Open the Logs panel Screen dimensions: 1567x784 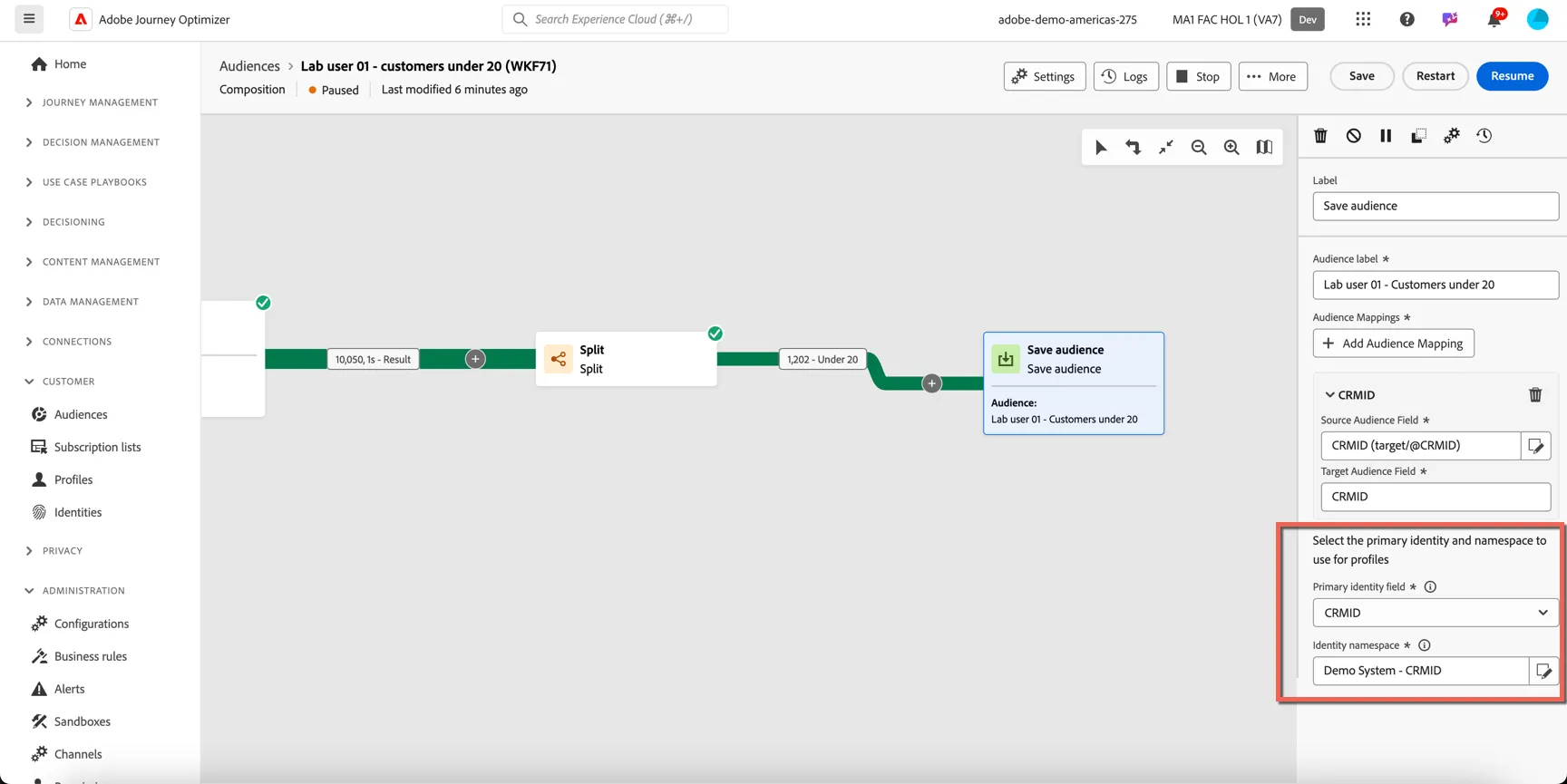(1125, 76)
